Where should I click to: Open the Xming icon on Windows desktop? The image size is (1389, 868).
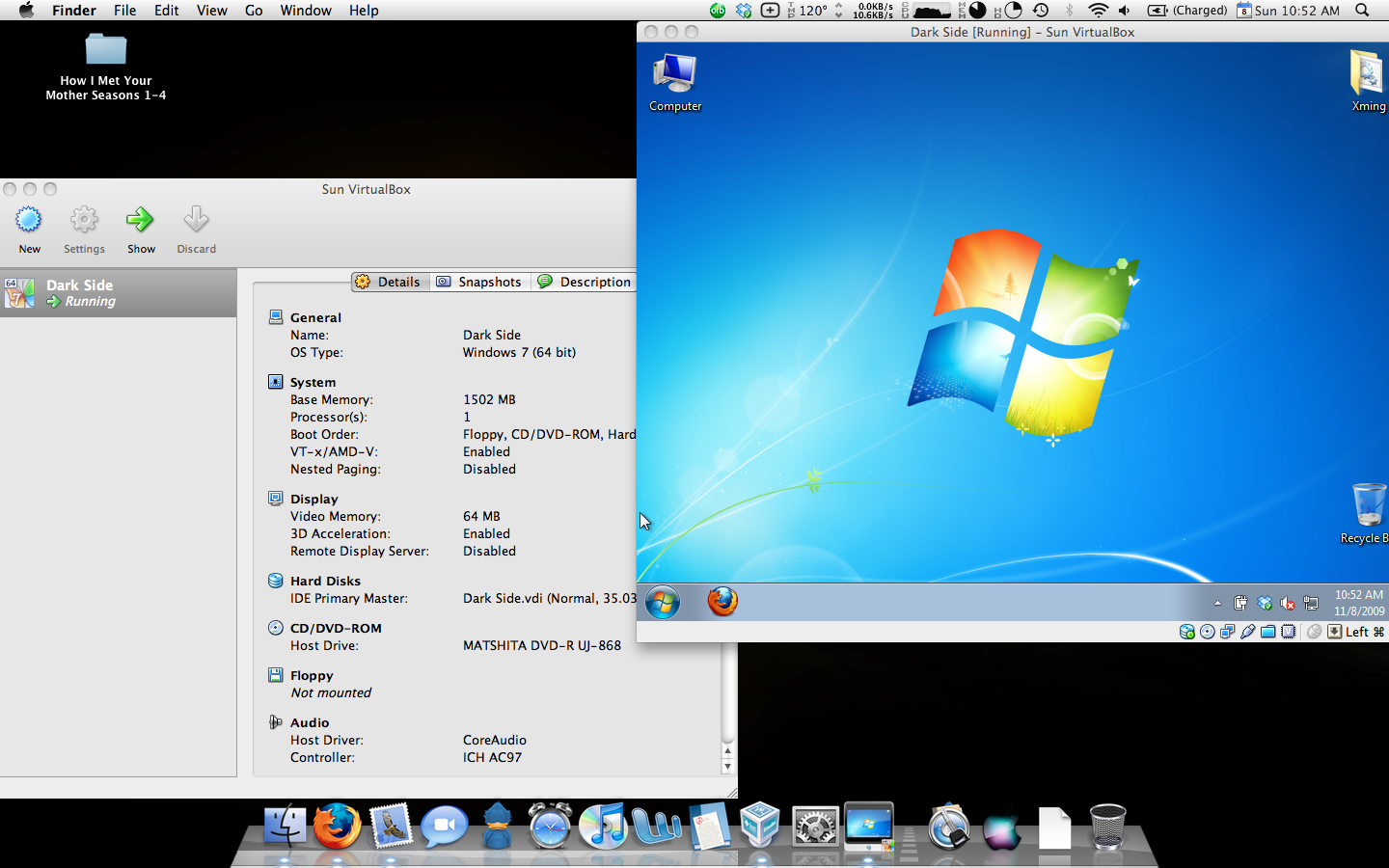pyautogui.click(x=1368, y=83)
